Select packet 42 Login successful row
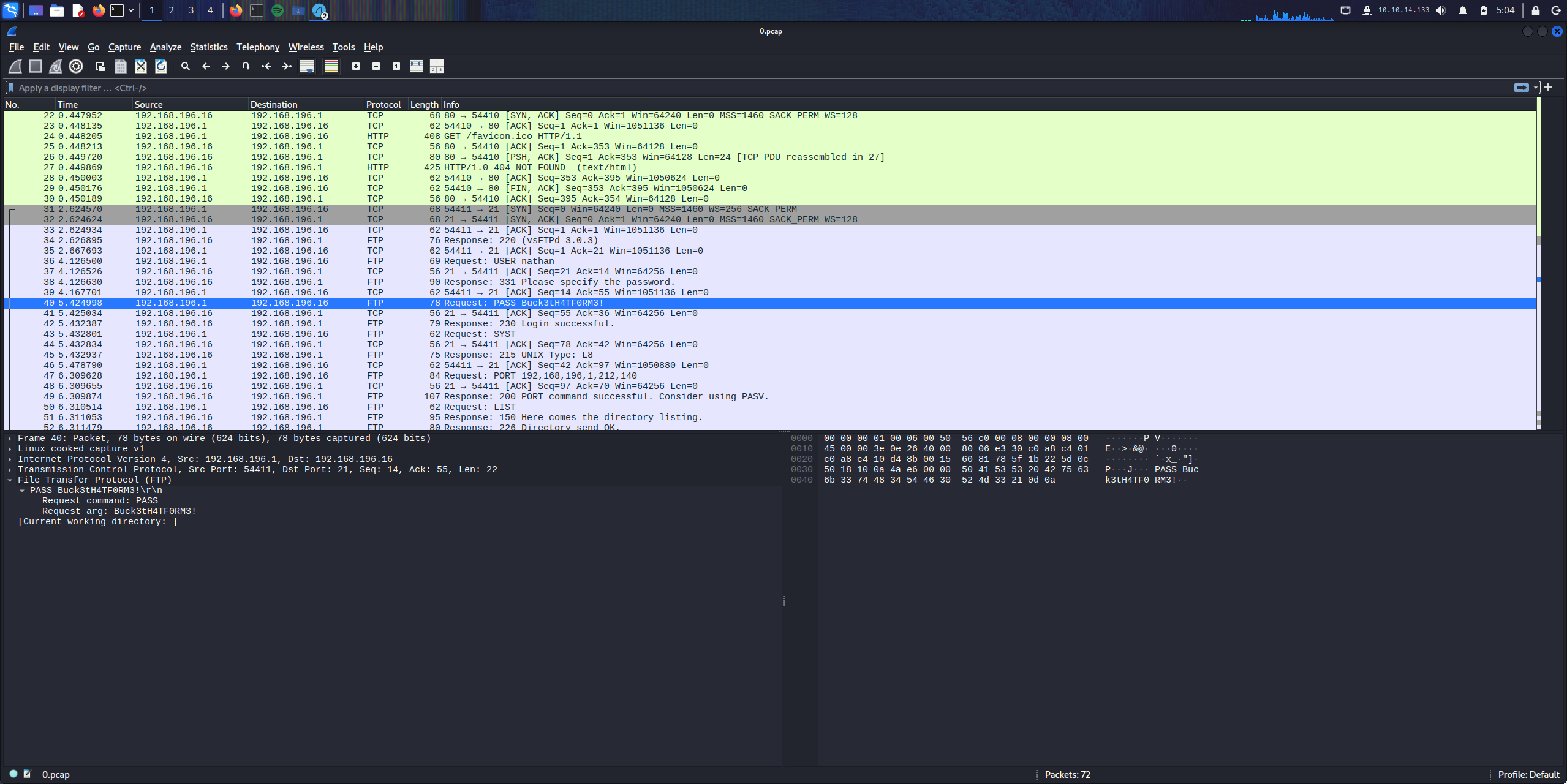Screen dimensions: 1567x784 770,324
